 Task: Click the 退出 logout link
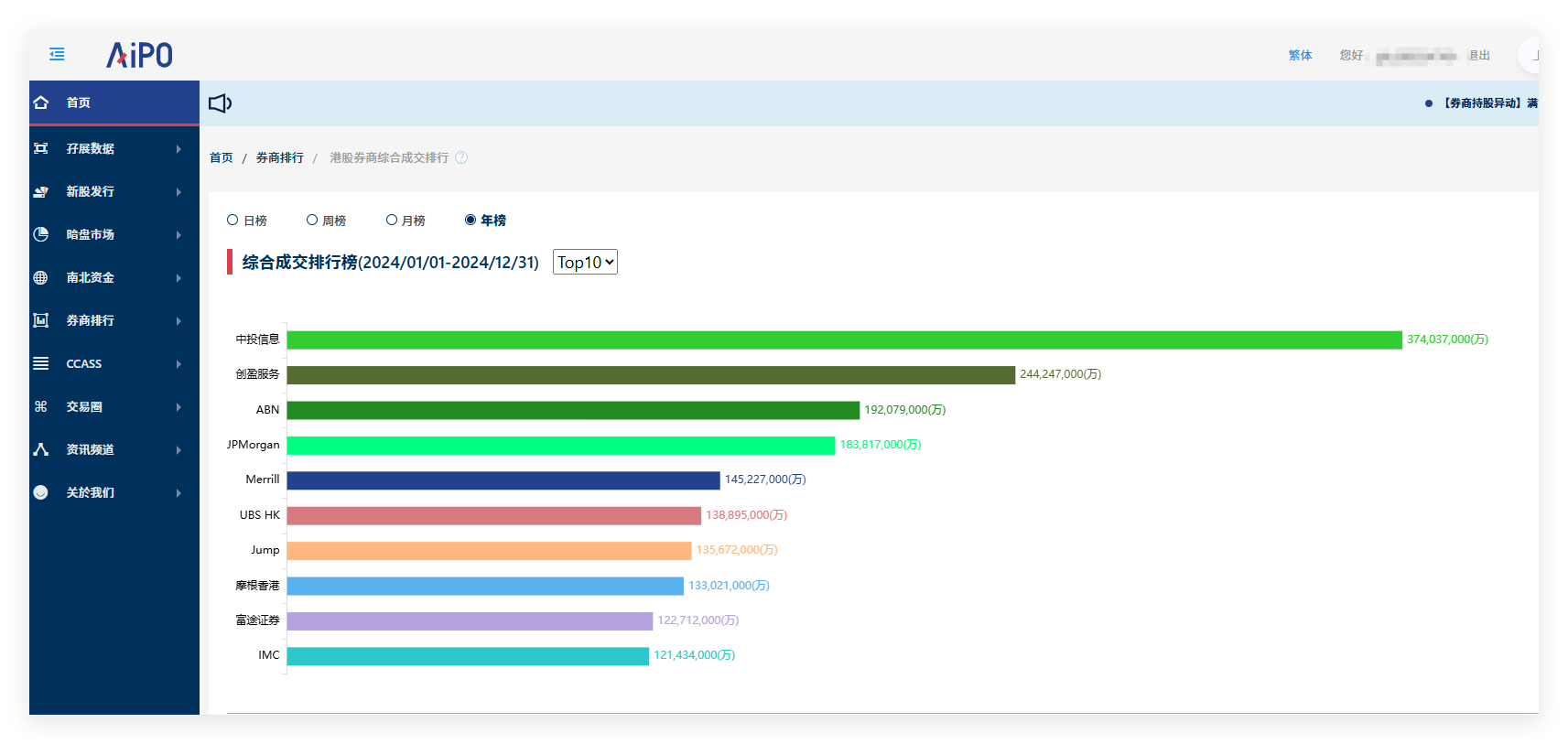[x=1479, y=56]
